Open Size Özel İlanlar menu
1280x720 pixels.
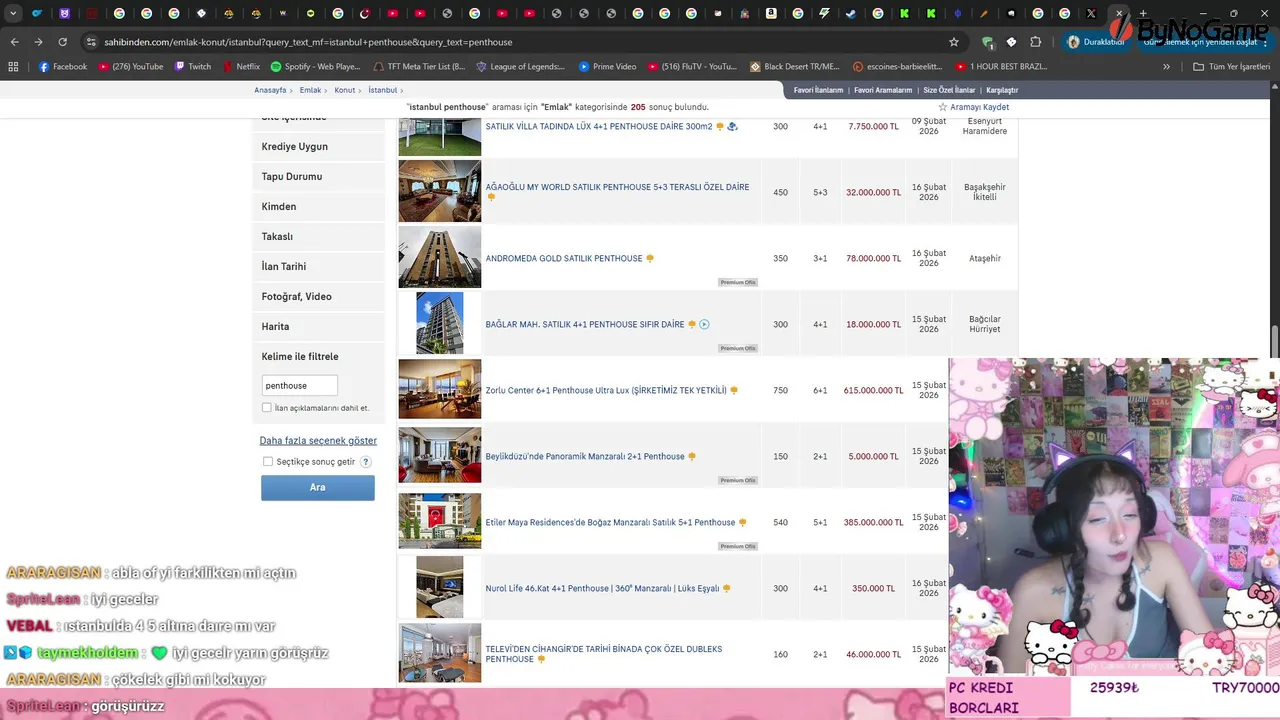[x=949, y=90]
